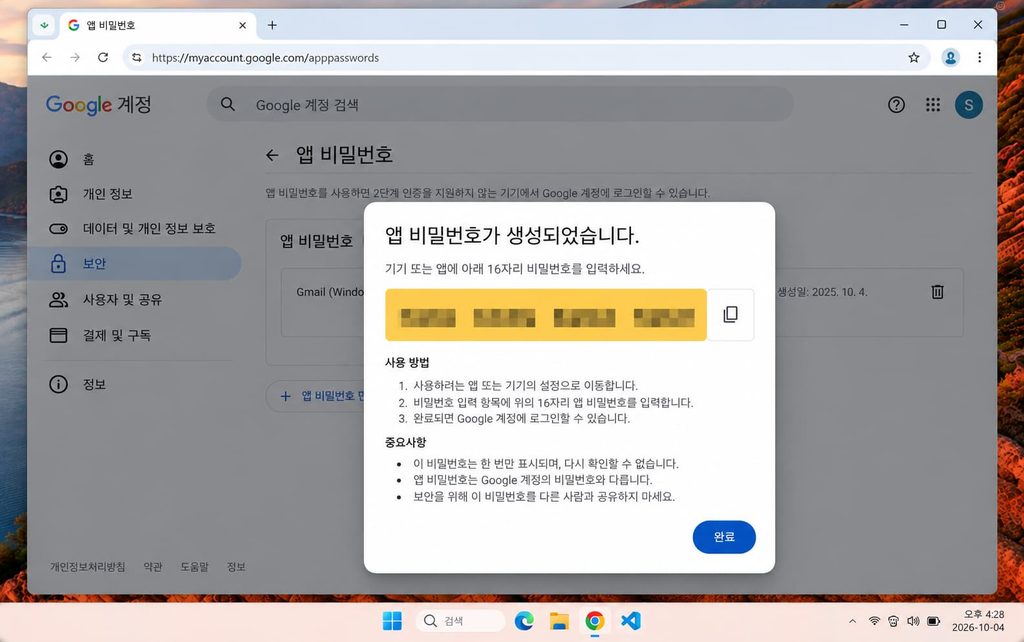
Task: Launch Microsoft Edge from taskbar
Action: 524,620
